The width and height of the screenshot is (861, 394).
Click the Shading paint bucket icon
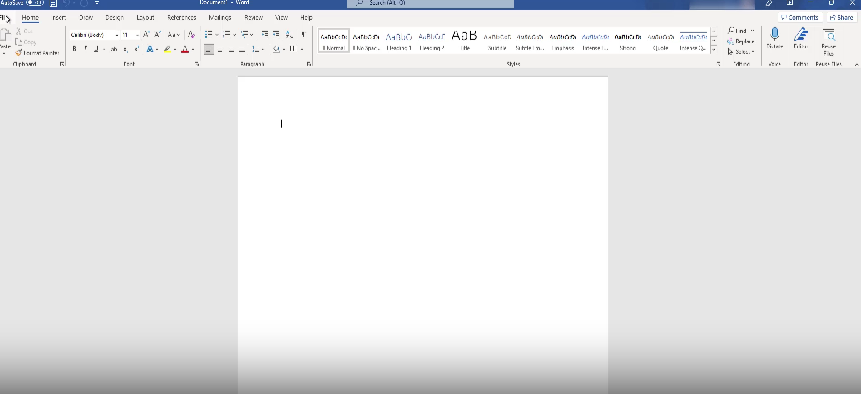point(276,49)
